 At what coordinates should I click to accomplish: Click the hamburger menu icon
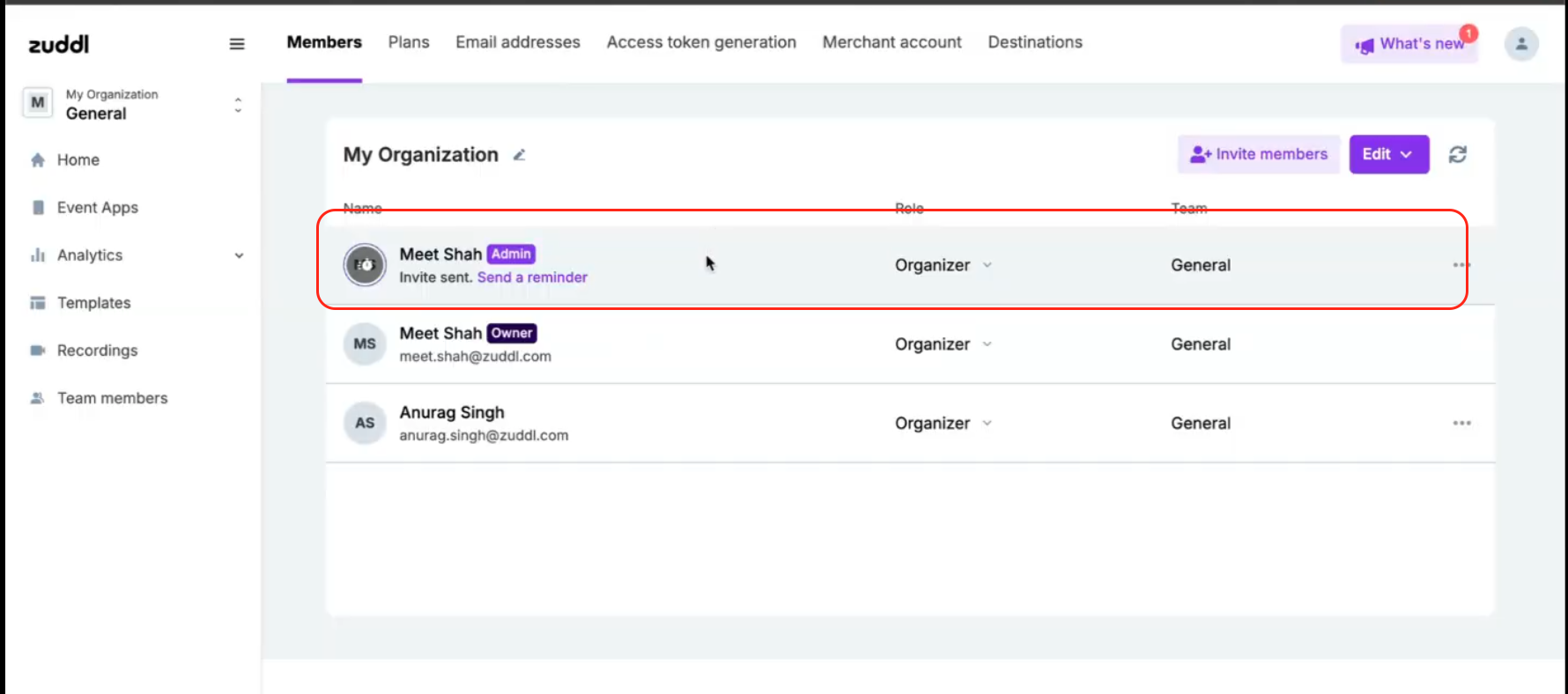coord(237,44)
